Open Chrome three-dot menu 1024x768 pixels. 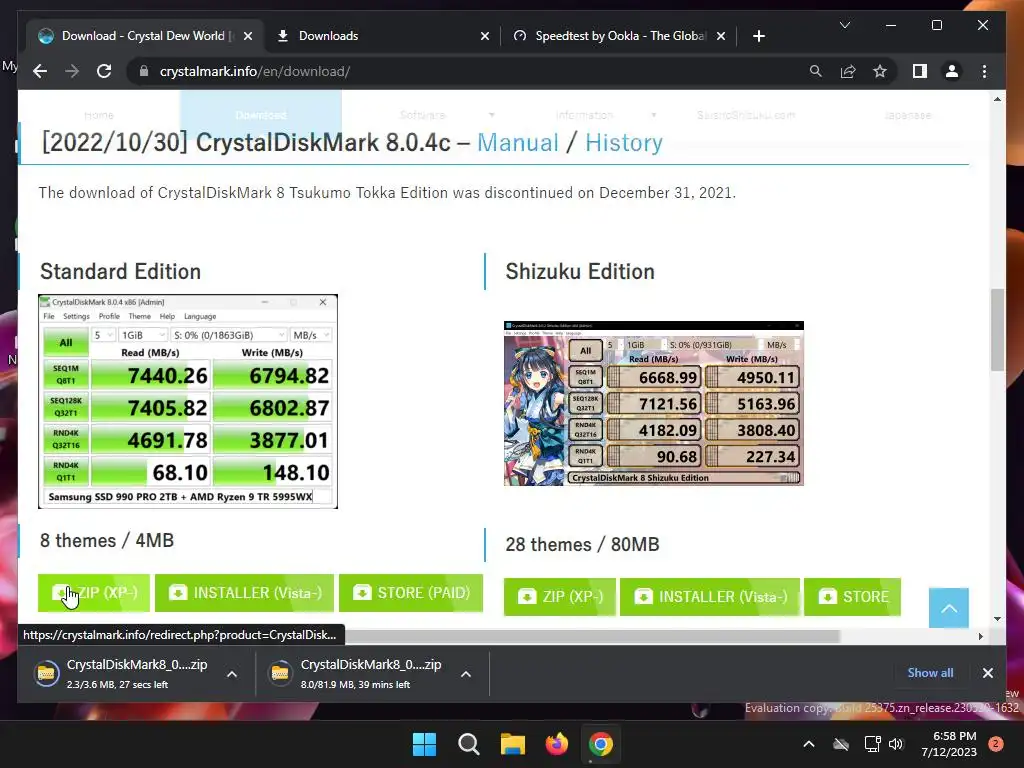(984, 71)
